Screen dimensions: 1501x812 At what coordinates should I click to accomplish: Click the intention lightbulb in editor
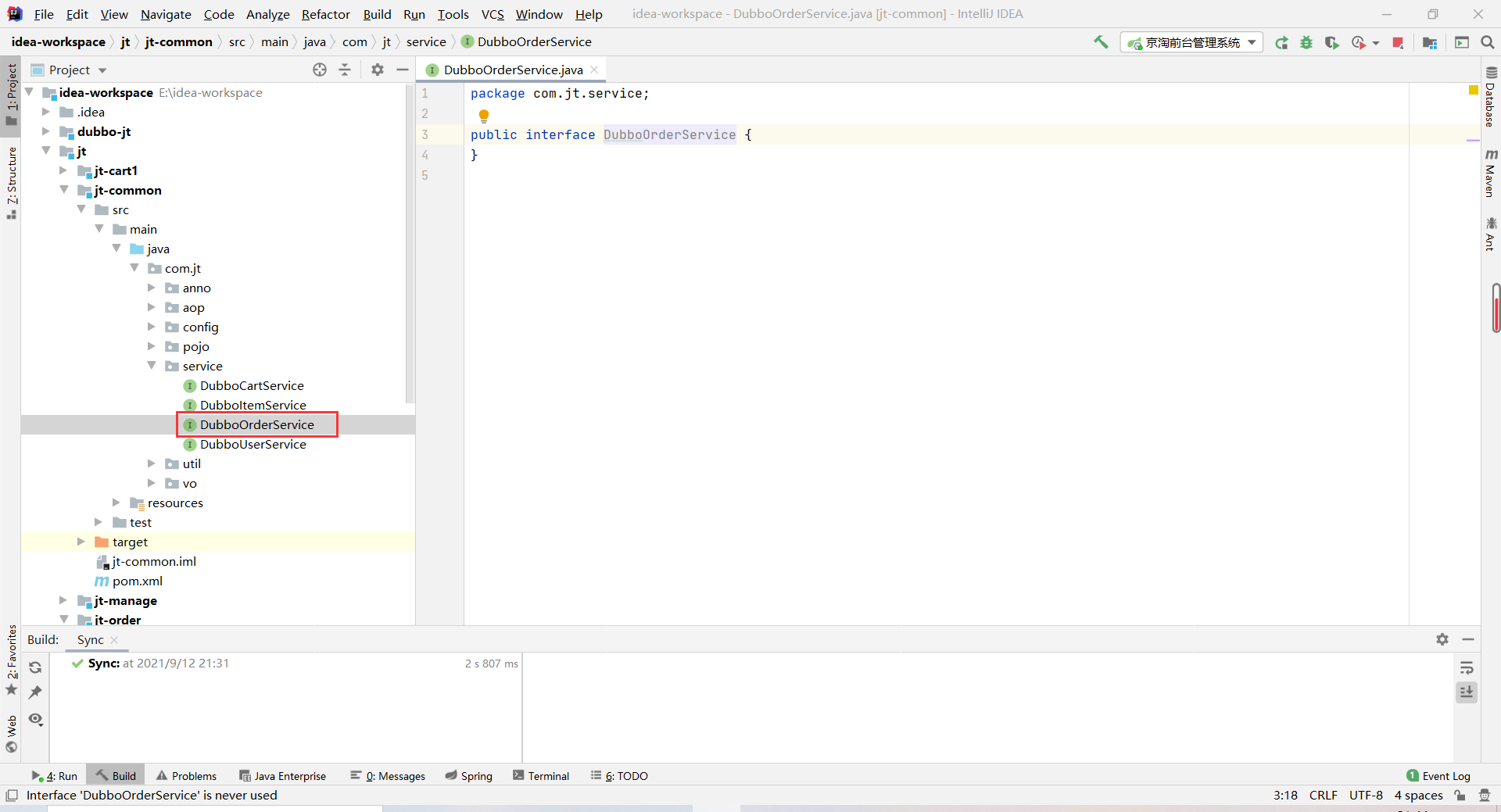point(484,116)
